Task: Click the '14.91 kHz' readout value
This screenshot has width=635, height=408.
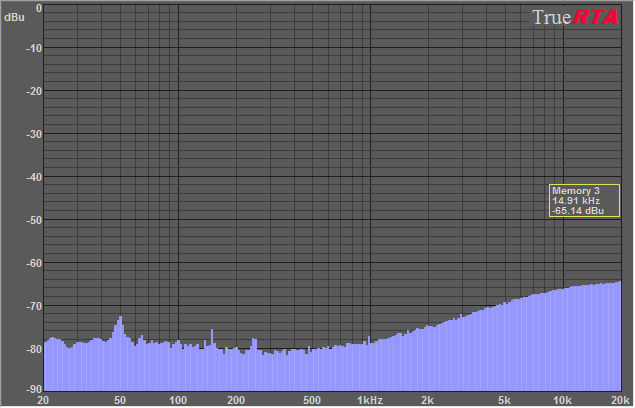Action: tap(576, 201)
